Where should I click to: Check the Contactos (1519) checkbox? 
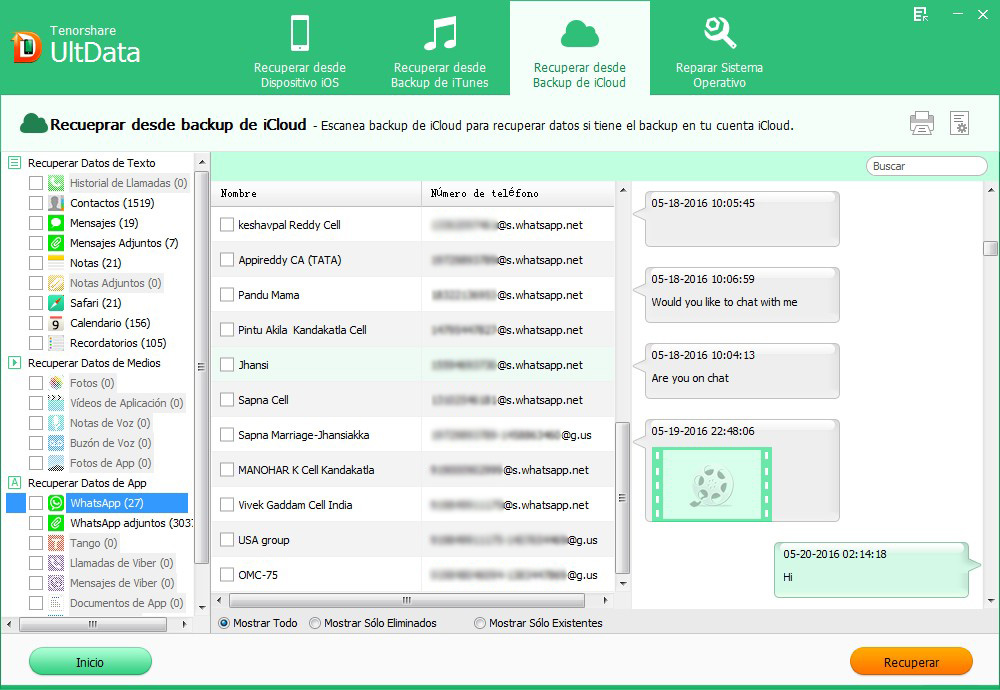(36, 203)
